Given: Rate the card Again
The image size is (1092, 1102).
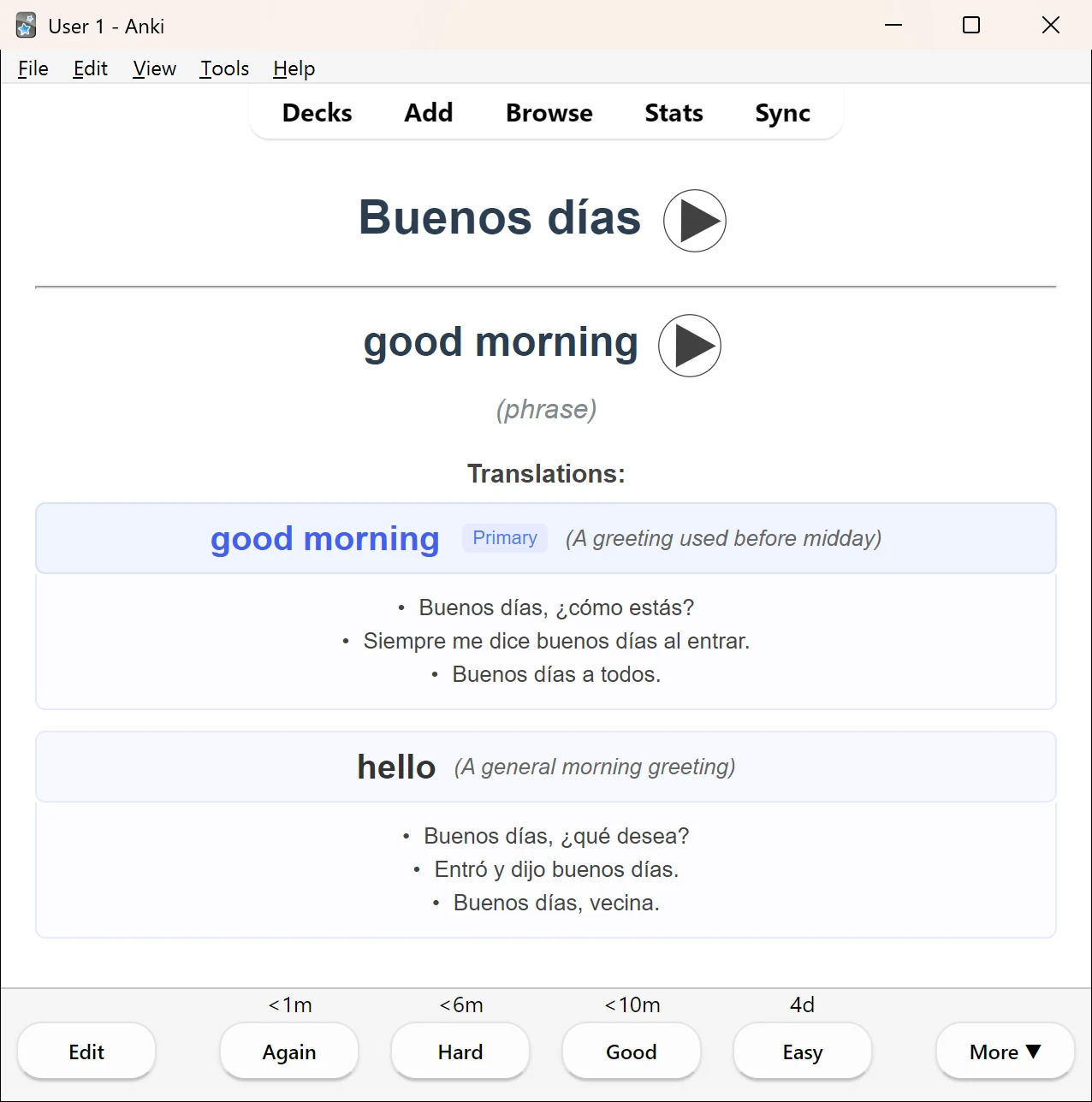Looking at the screenshot, I should (x=289, y=1052).
